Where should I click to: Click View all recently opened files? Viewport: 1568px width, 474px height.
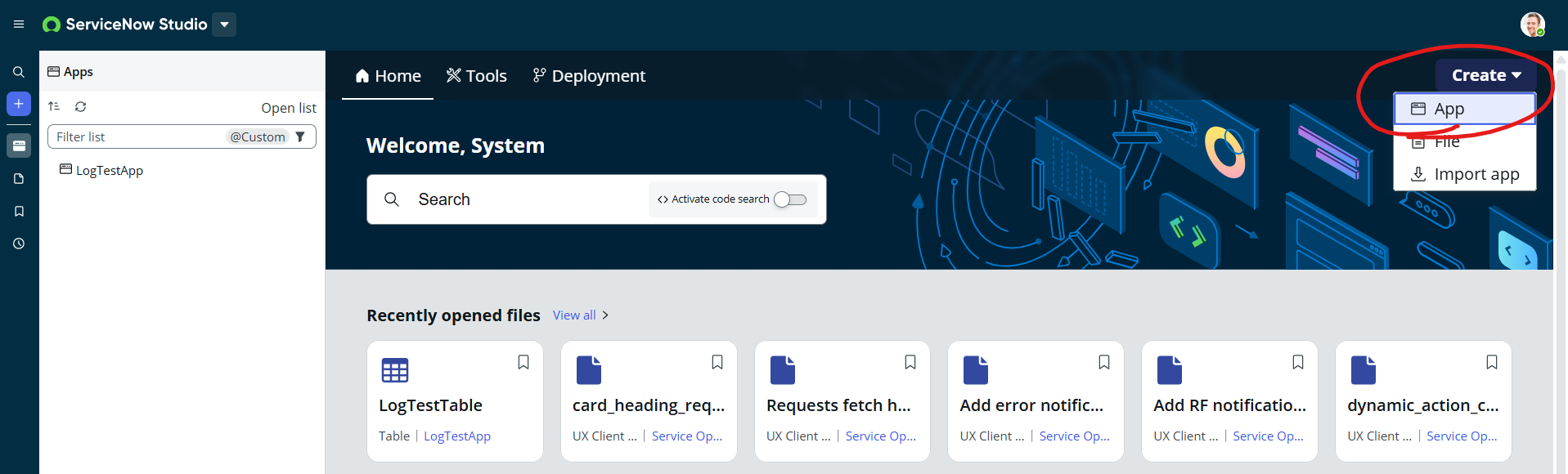click(574, 315)
